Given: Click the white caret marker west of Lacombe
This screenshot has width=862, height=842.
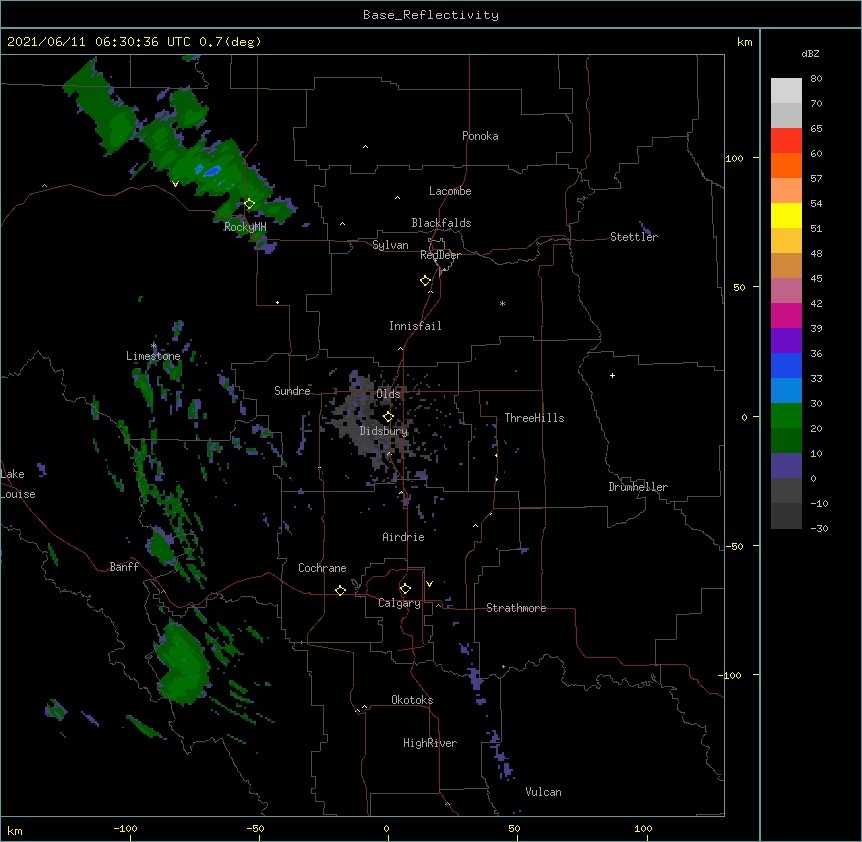Looking at the screenshot, I should (397, 197).
